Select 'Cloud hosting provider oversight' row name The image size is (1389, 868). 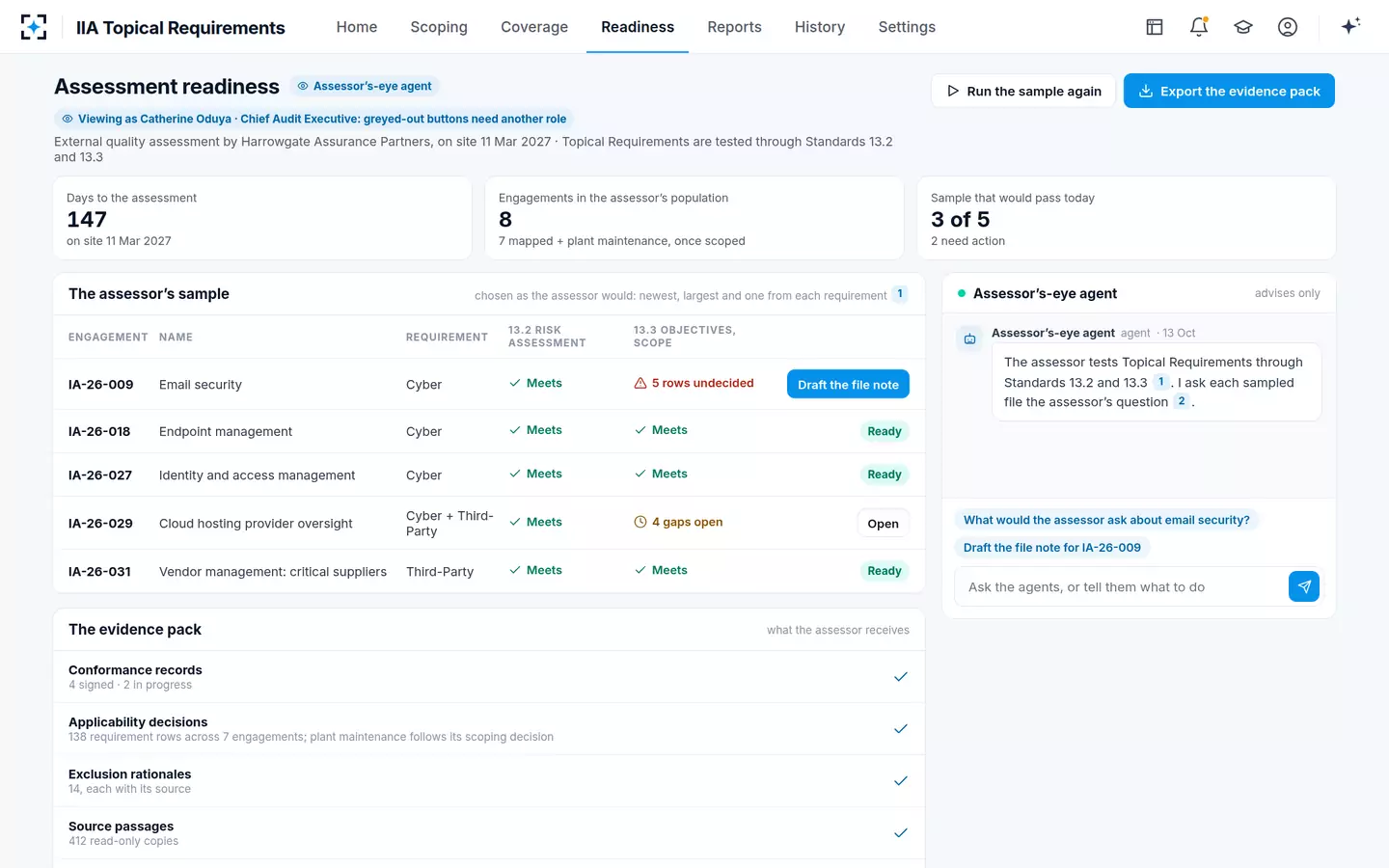[256, 524]
